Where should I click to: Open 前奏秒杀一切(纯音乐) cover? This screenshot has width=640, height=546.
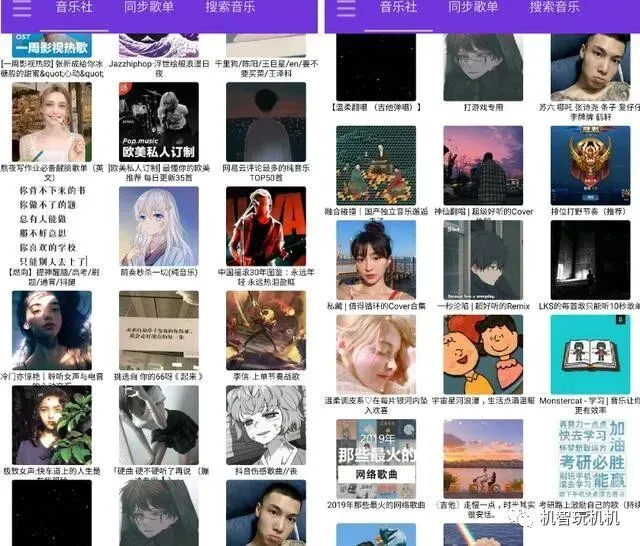159,226
